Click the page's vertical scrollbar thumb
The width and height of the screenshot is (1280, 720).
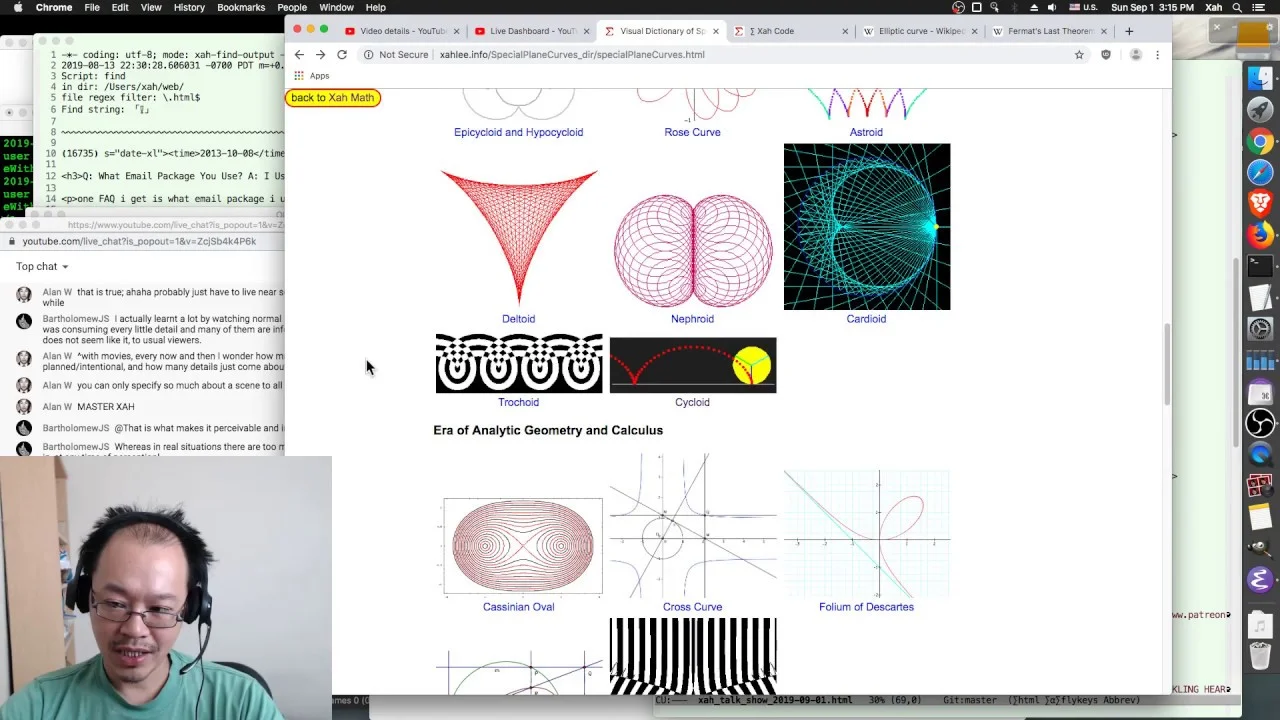(1166, 364)
